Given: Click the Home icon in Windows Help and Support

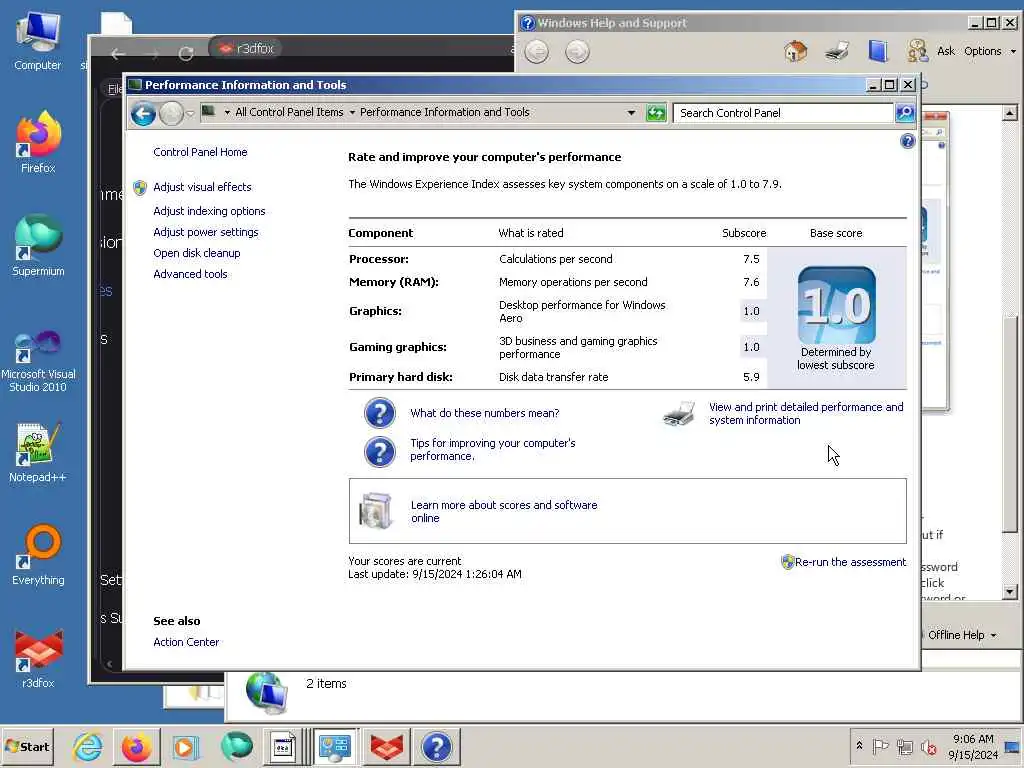Looking at the screenshot, I should pos(795,51).
